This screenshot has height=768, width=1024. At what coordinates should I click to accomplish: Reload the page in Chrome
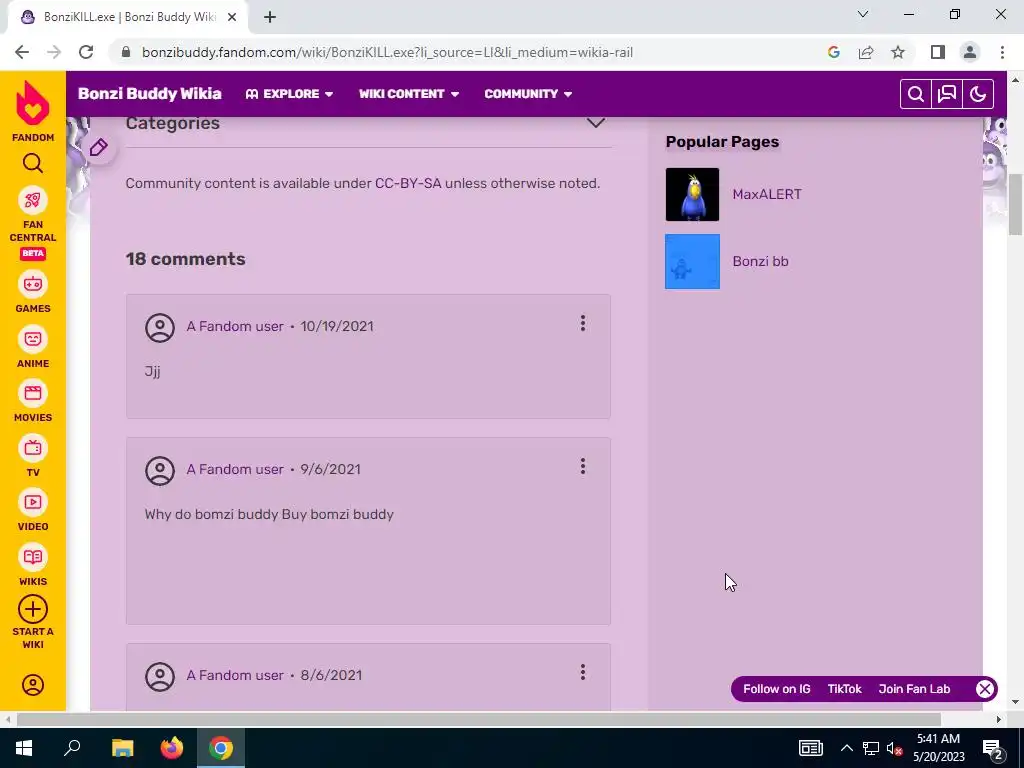[x=86, y=52]
